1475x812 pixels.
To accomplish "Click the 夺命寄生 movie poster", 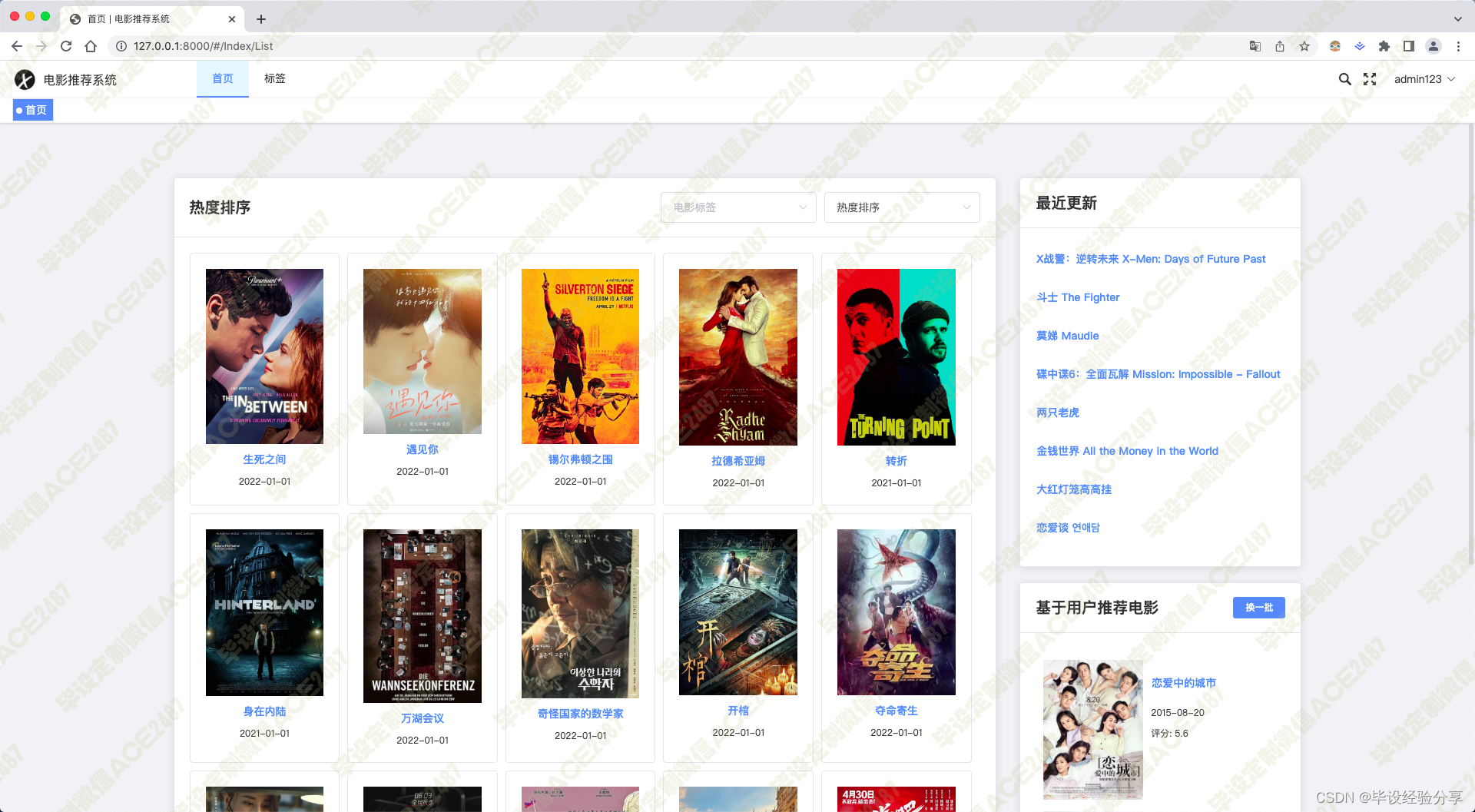I will coord(897,612).
